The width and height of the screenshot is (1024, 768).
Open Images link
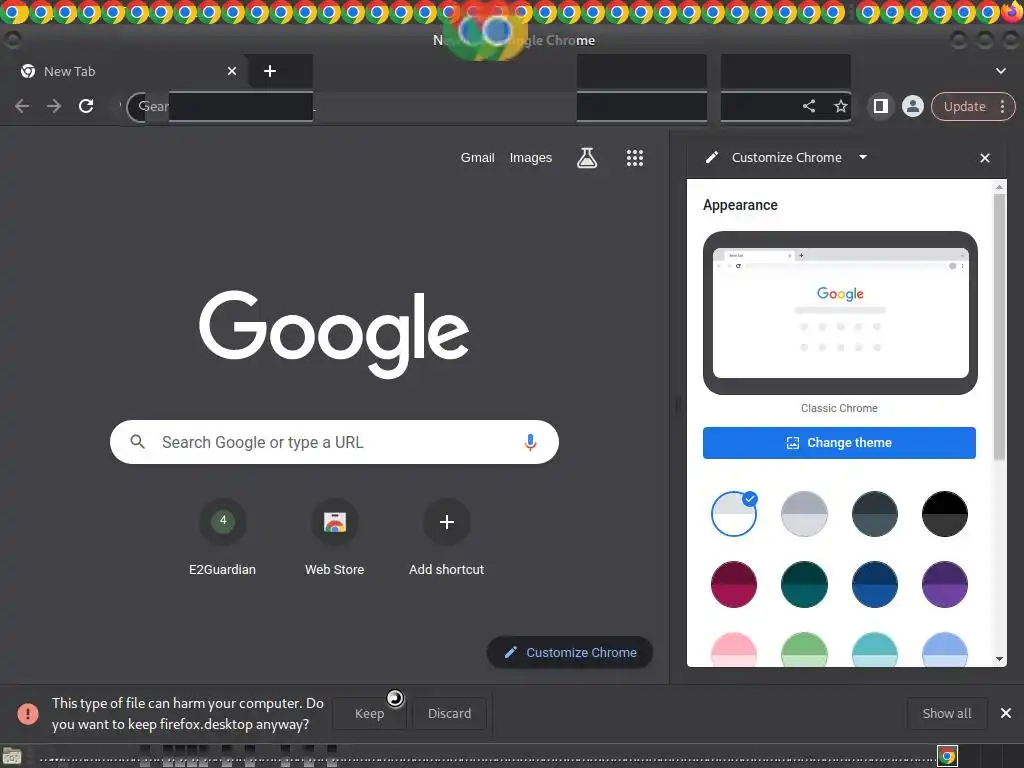point(530,157)
